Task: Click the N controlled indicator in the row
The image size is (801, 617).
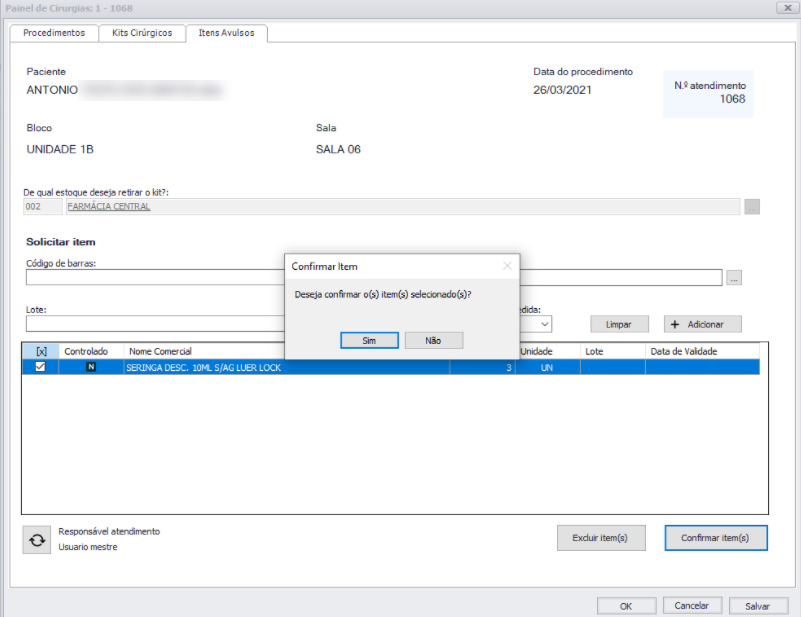Action: pos(91,367)
